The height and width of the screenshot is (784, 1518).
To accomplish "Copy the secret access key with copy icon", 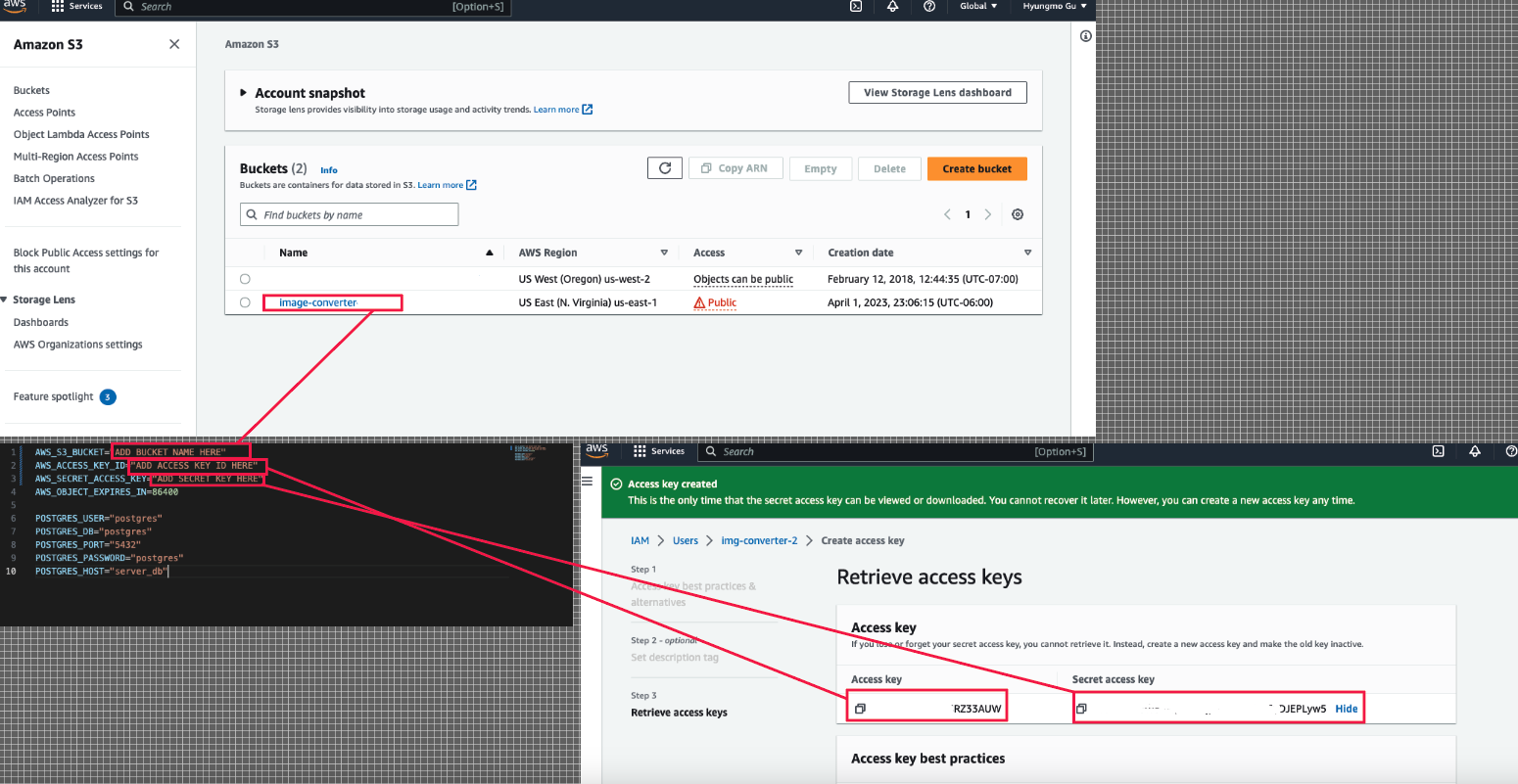I will [1082, 707].
